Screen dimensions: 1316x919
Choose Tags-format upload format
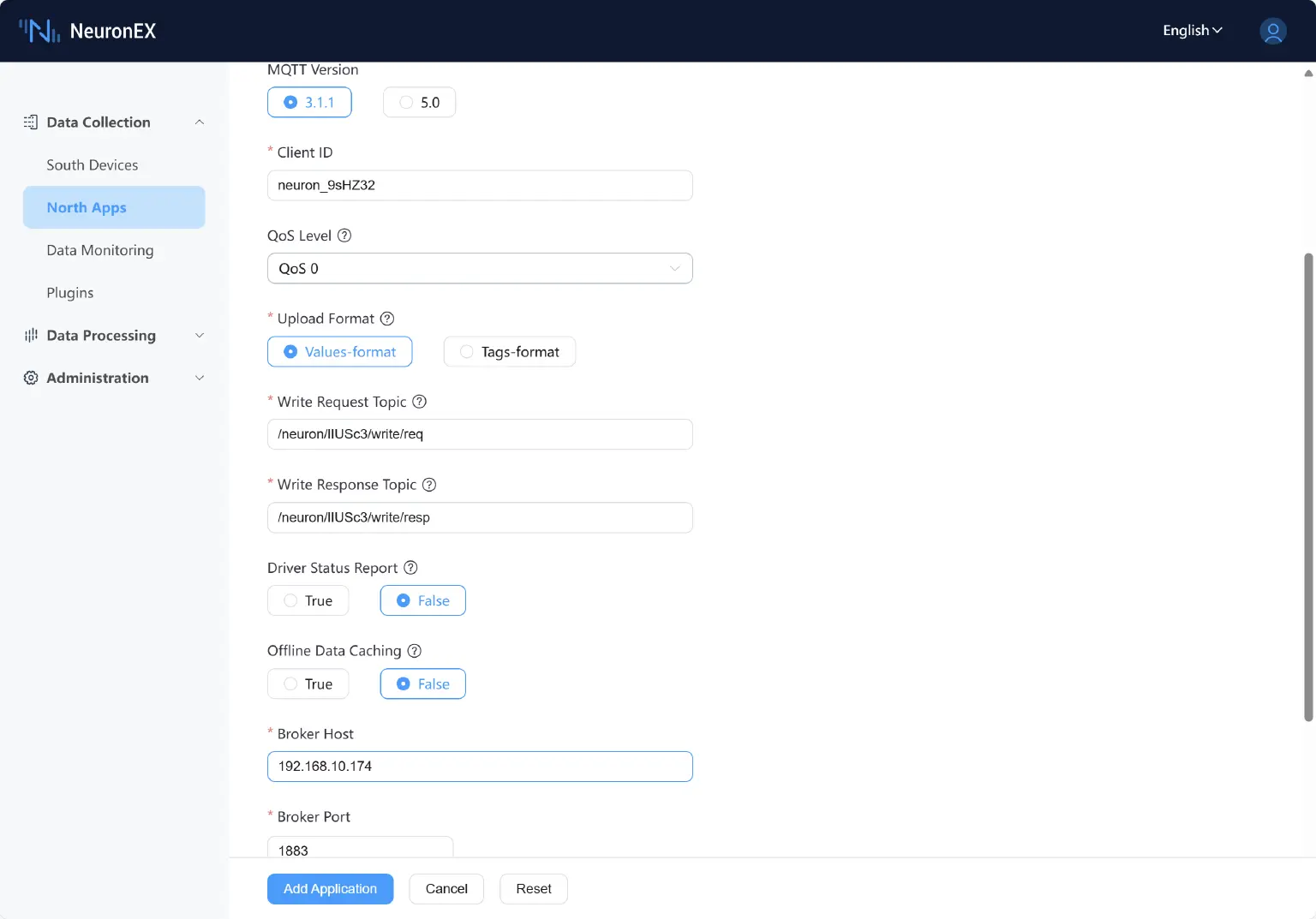509,352
